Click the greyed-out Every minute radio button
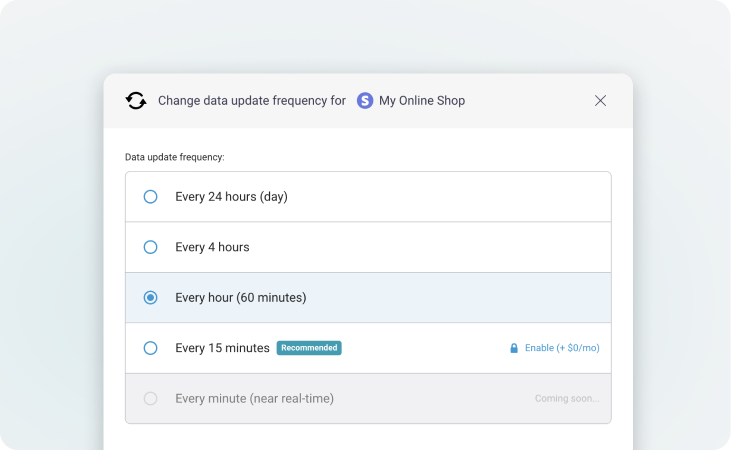Viewport: 731px width, 450px height. (x=150, y=398)
